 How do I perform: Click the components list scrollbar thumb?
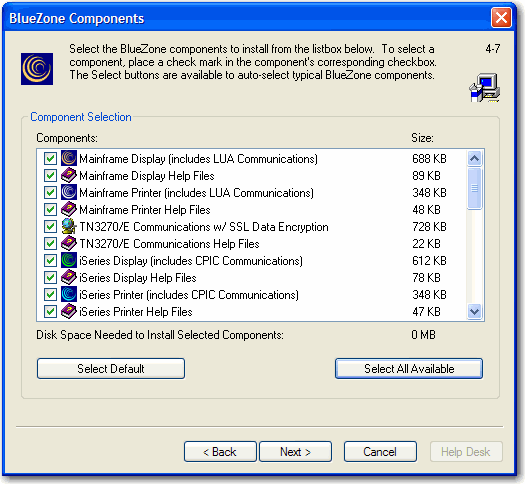474,188
